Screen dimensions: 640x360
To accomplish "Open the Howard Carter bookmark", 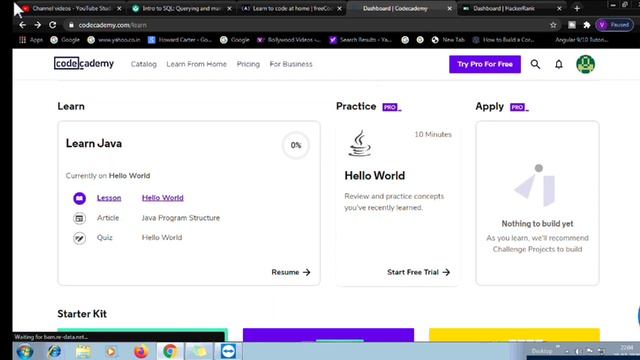I will tap(180, 40).
